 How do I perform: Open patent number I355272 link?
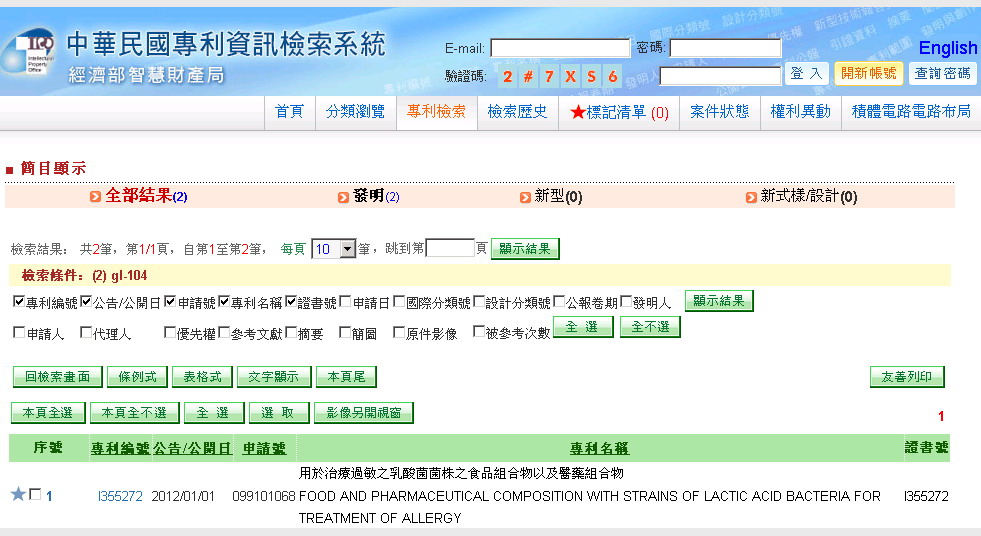(120, 496)
